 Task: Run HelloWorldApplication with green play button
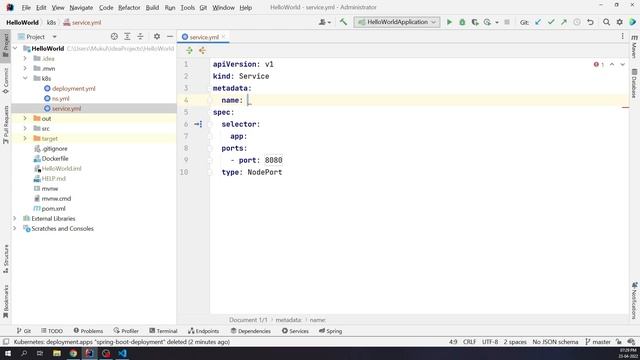pyautogui.click(x=449, y=22)
